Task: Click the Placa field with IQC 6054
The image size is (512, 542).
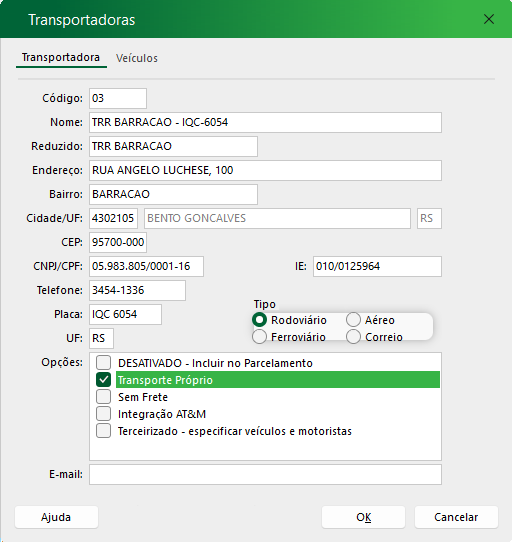Action: pyautogui.click(x=125, y=315)
